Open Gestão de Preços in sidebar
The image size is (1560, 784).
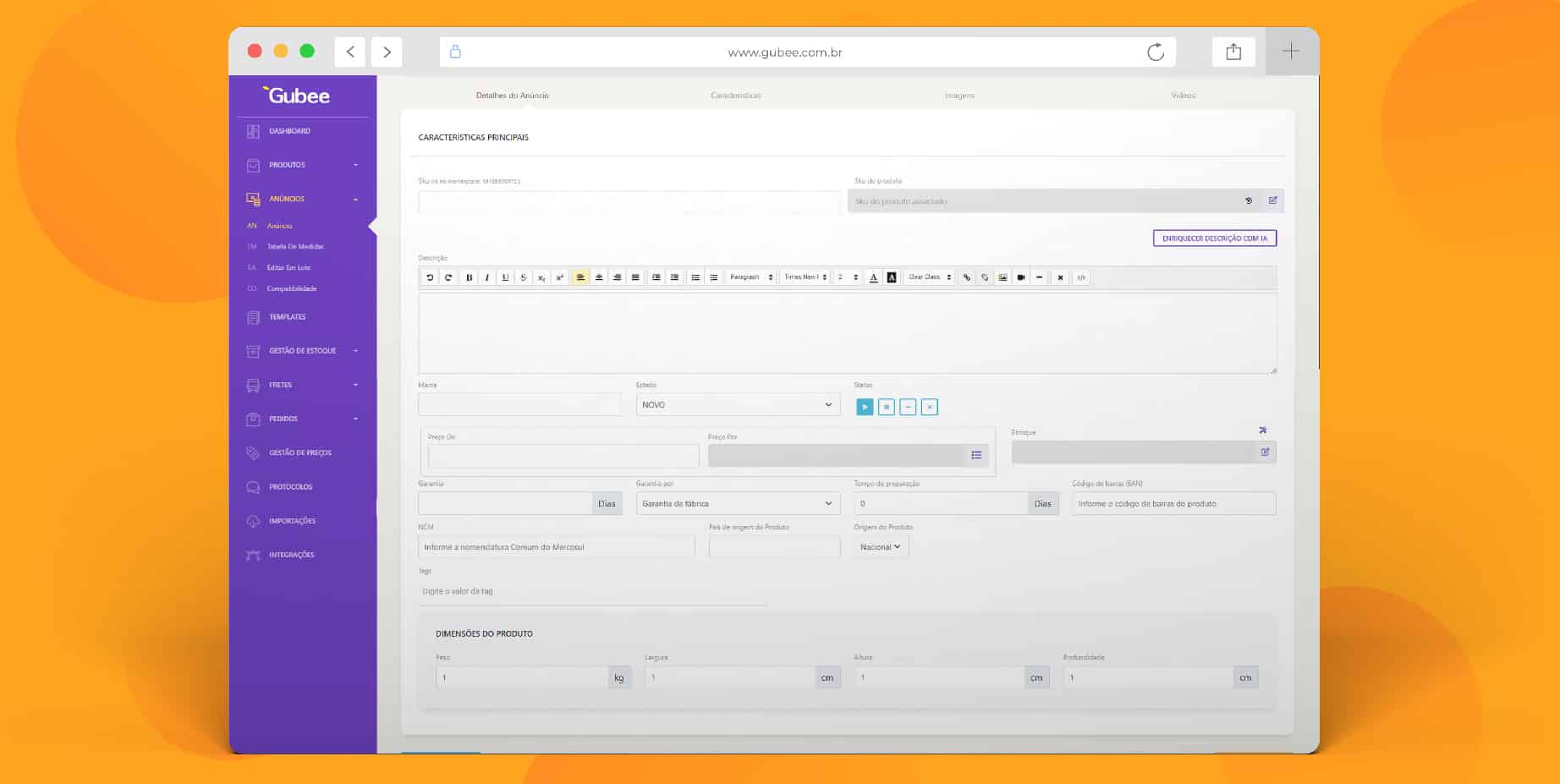pyautogui.click(x=301, y=452)
